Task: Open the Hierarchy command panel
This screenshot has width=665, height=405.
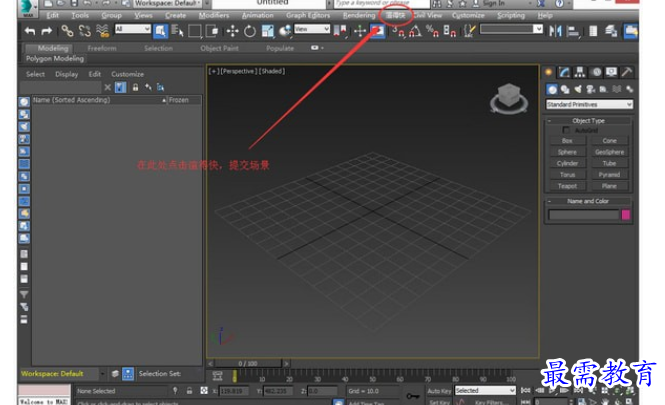Action: [x=581, y=72]
